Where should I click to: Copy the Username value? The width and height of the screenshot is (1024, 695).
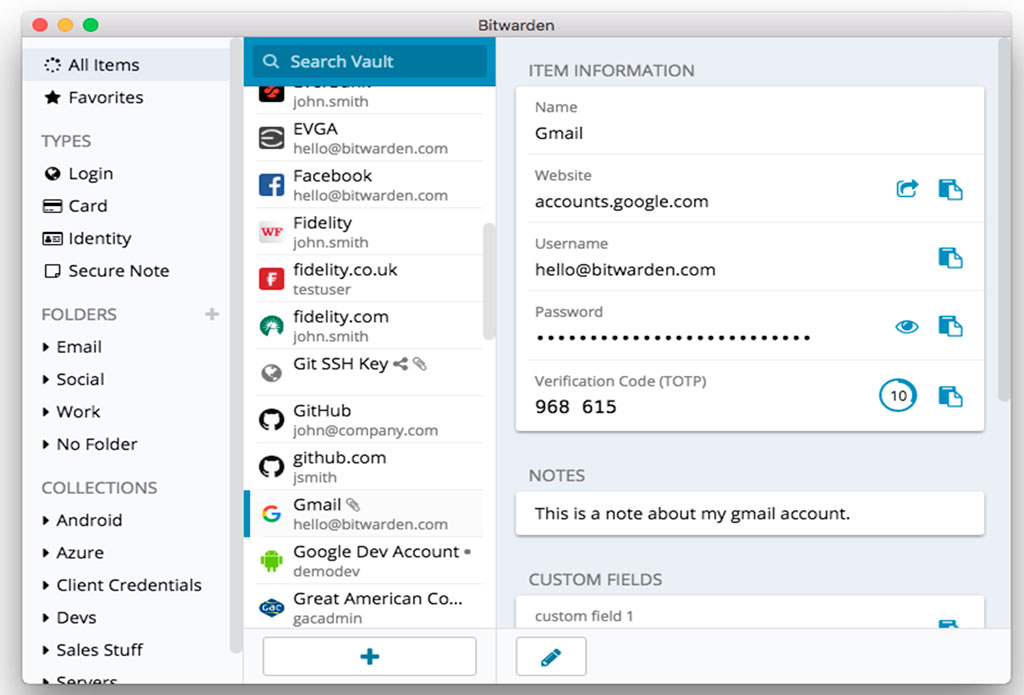[950, 258]
